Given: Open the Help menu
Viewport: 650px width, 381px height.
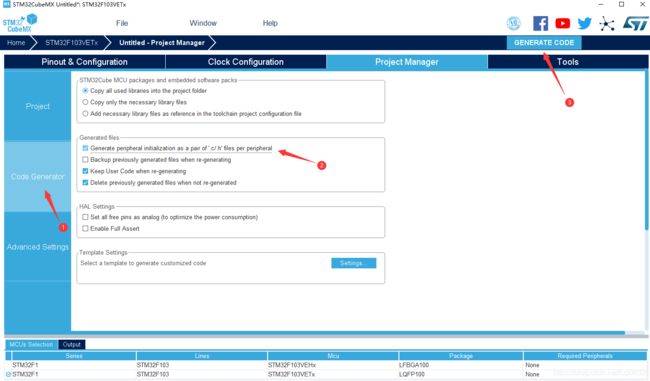Looking at the screenshot, I should coord(270,23).
